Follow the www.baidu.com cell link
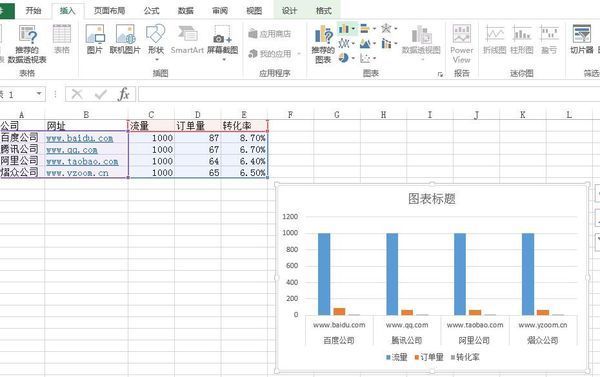Viewport: 600px width, 377px height. point(80,138)
